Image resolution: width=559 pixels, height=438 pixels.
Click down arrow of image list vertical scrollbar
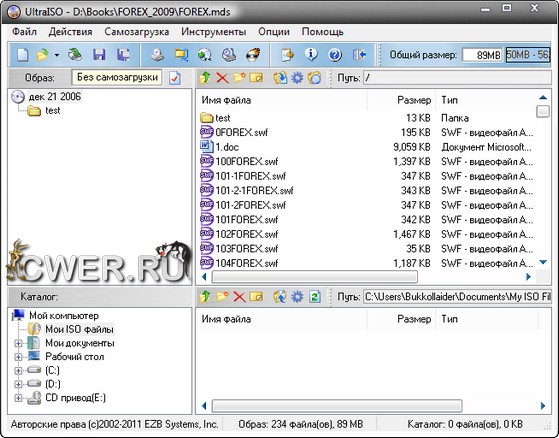[x=543, y=262]
